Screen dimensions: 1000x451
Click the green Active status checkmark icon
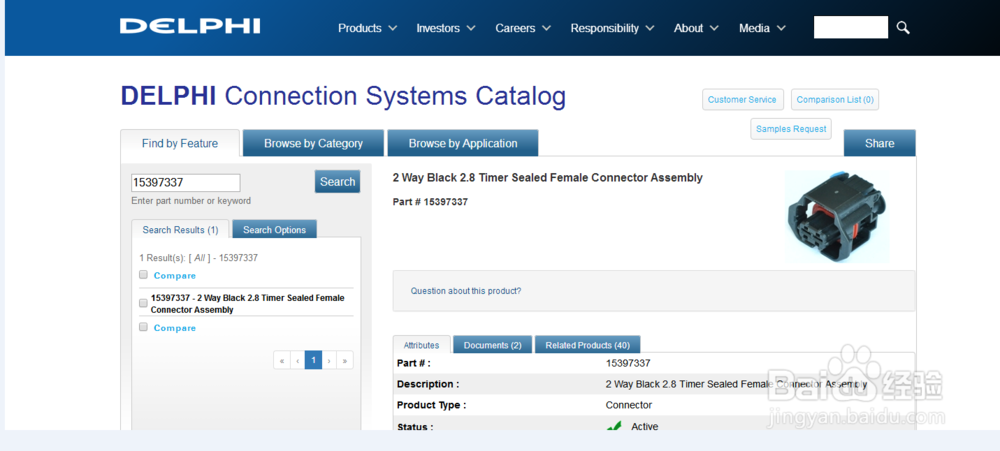tap(614, 425)
